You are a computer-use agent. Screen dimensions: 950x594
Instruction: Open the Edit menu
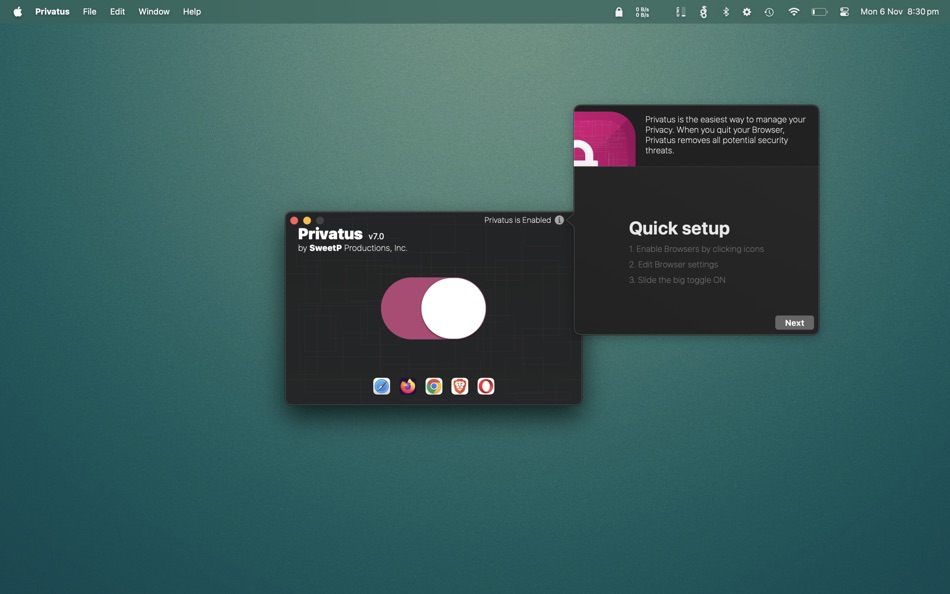(x=118, y=12)
